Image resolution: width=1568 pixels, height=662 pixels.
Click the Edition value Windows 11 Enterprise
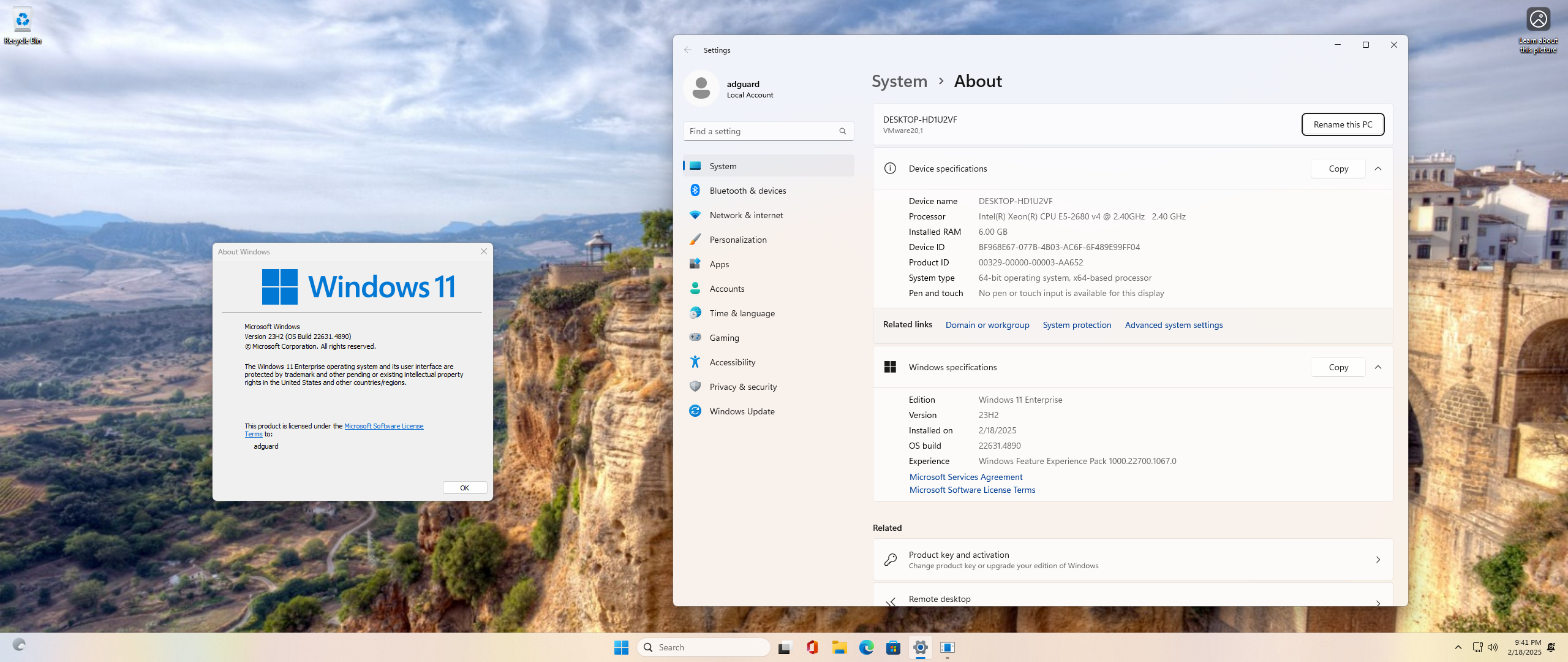point(1020,400)
